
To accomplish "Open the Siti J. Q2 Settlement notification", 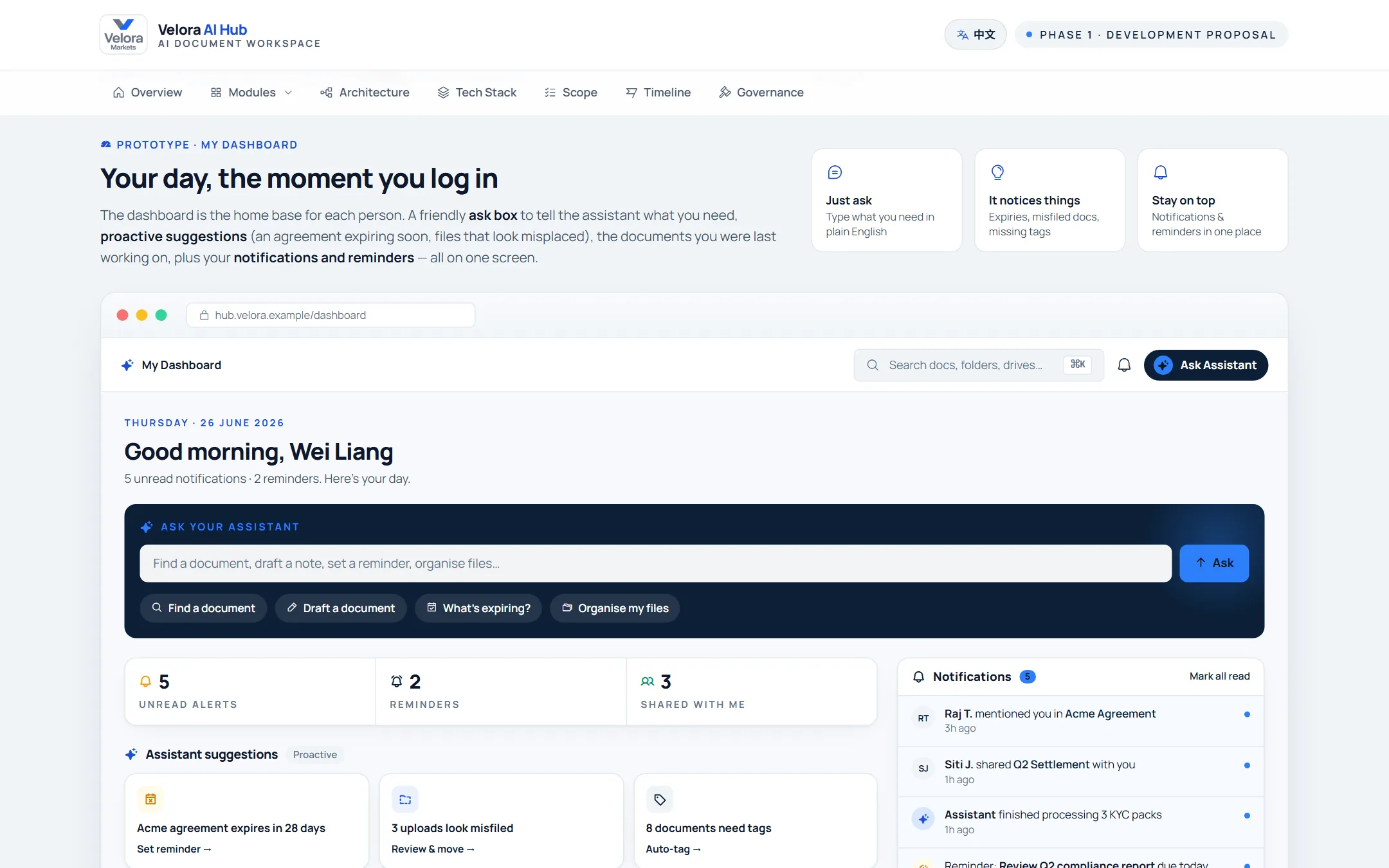I will coord(1080,772).
